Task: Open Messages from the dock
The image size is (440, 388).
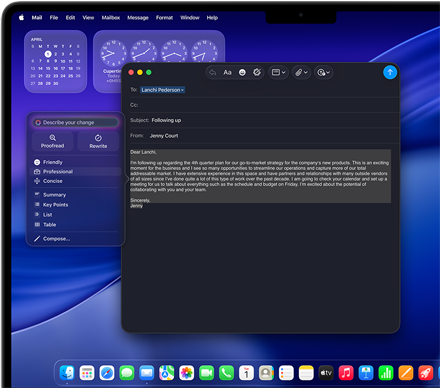Action: pyautogui.click(x=127, y=373)
